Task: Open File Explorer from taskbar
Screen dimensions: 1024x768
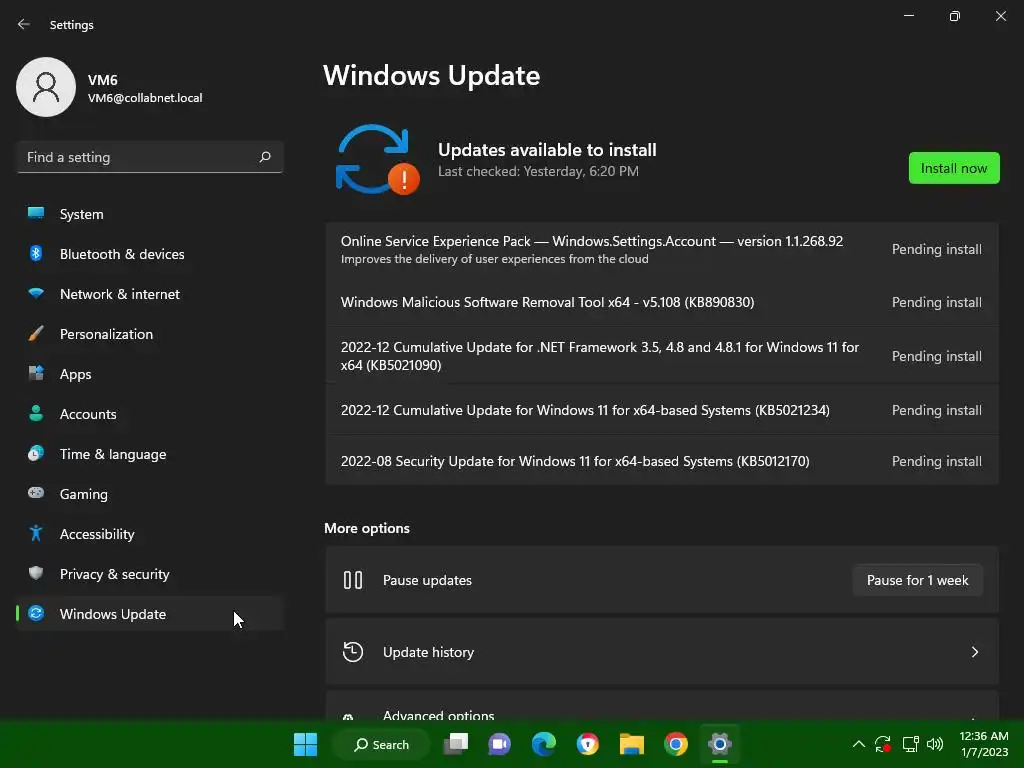Action: click(632, 744)
